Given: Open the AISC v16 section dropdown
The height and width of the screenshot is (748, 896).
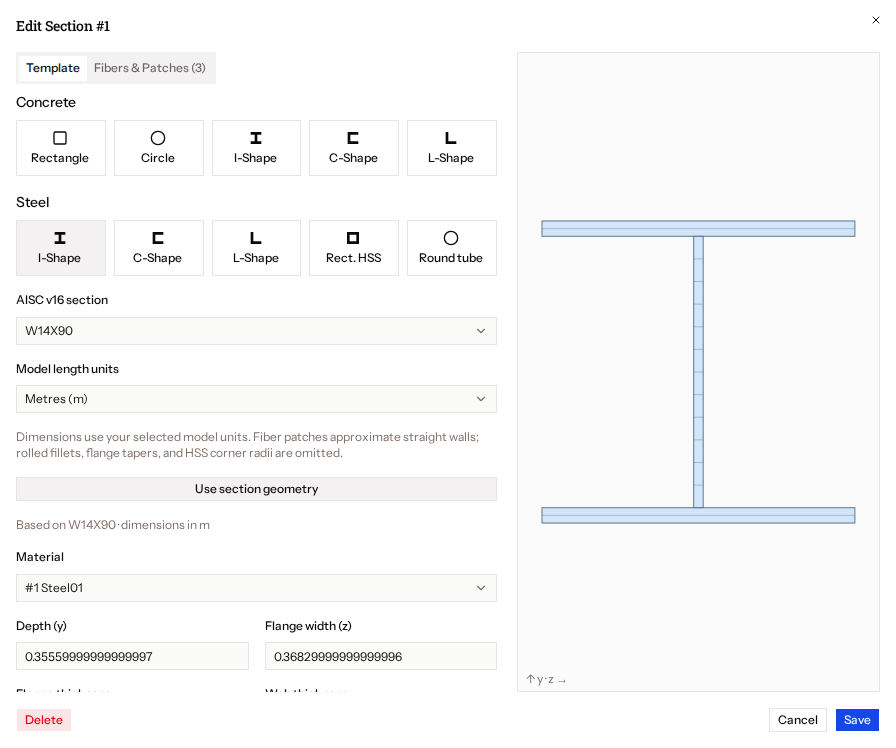Looking at the screenshot, I should [x=256, y=331].
